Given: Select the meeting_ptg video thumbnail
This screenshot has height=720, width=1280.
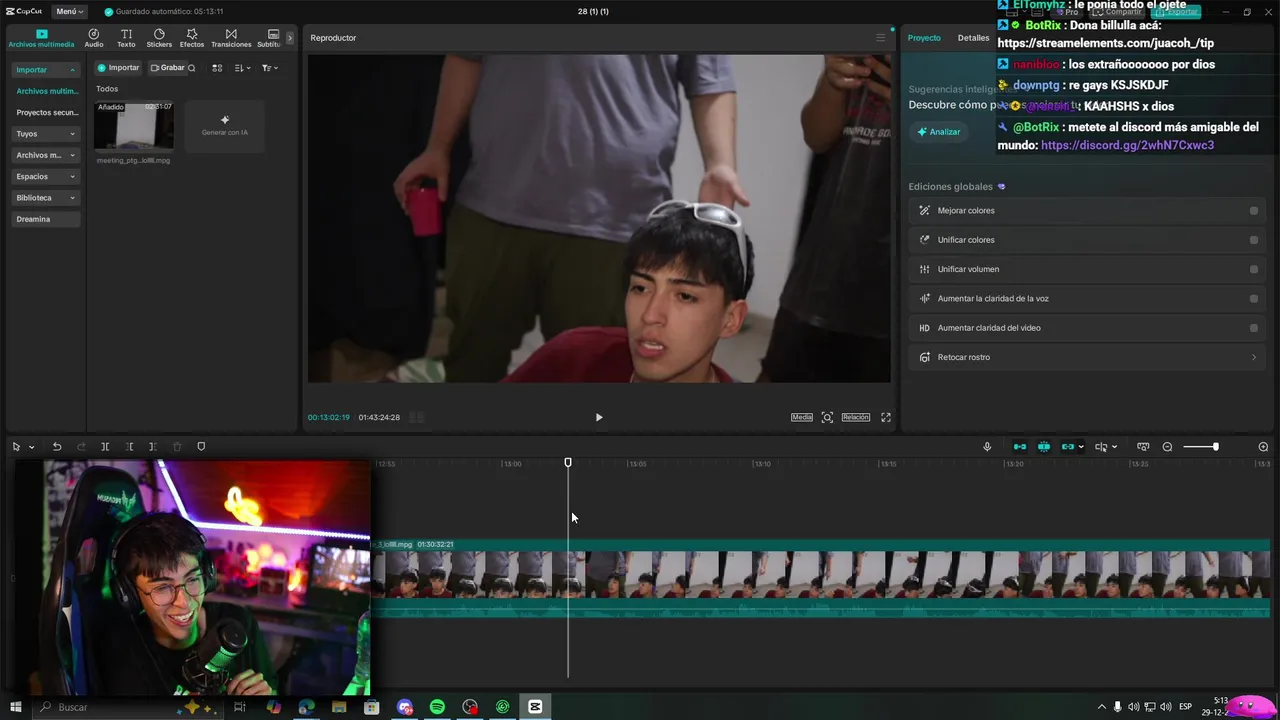Looking at the screenshot, I should click(134, 126).
